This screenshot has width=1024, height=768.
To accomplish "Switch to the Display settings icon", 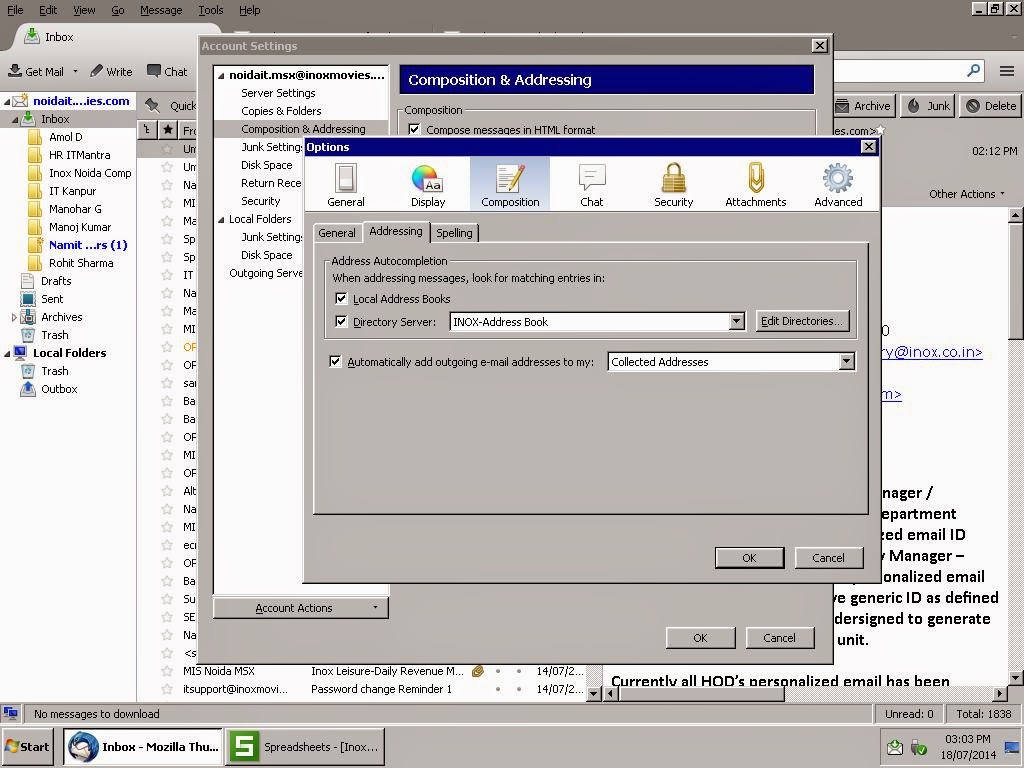I will click(427, 183).
